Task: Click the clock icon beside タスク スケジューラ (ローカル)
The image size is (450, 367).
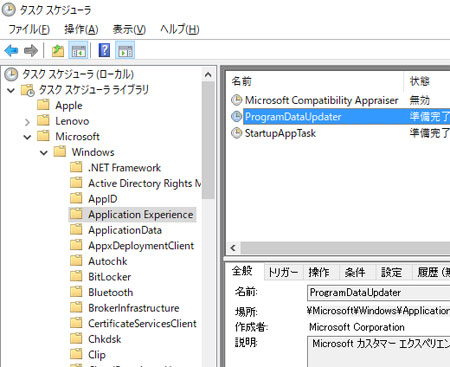Action: pos(11,74)
